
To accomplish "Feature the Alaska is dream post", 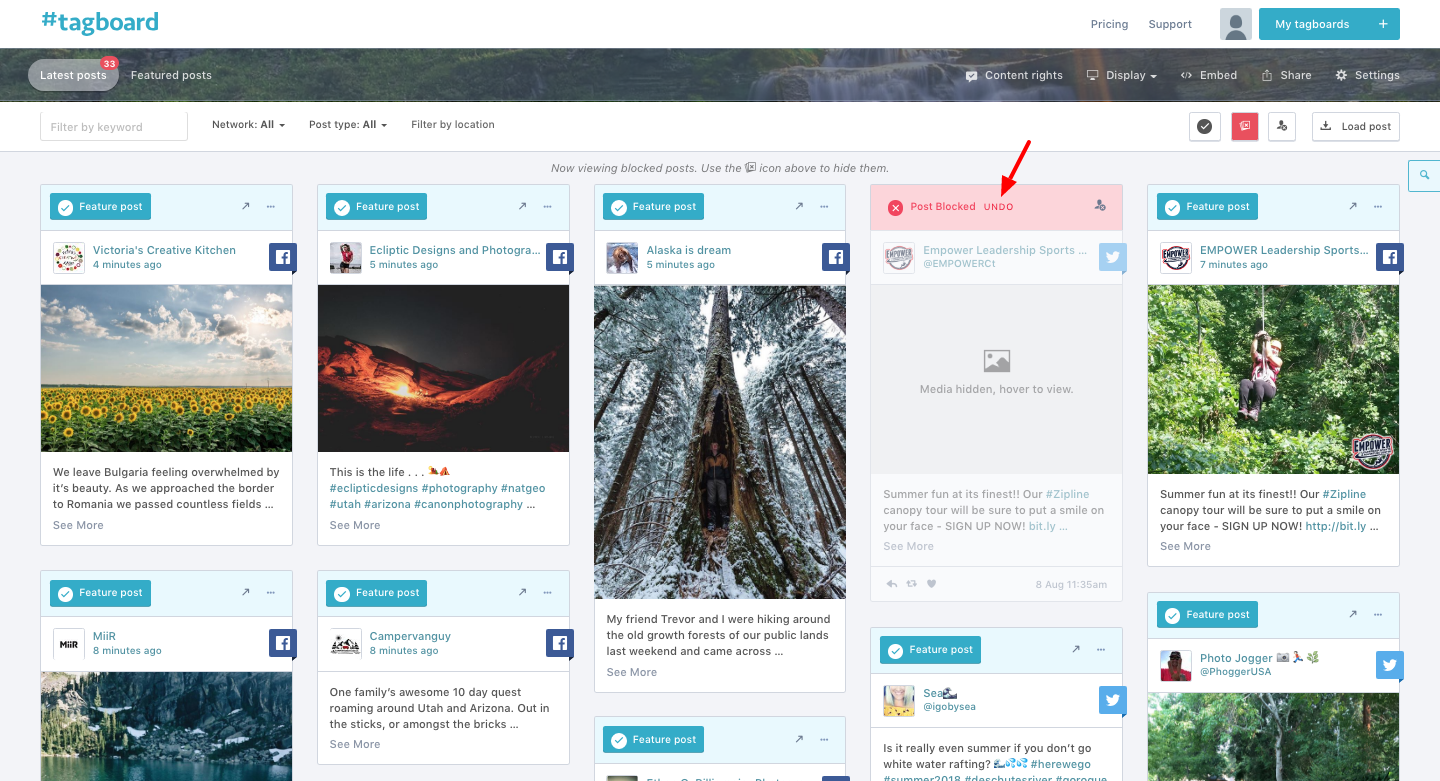I will point(654,207).
